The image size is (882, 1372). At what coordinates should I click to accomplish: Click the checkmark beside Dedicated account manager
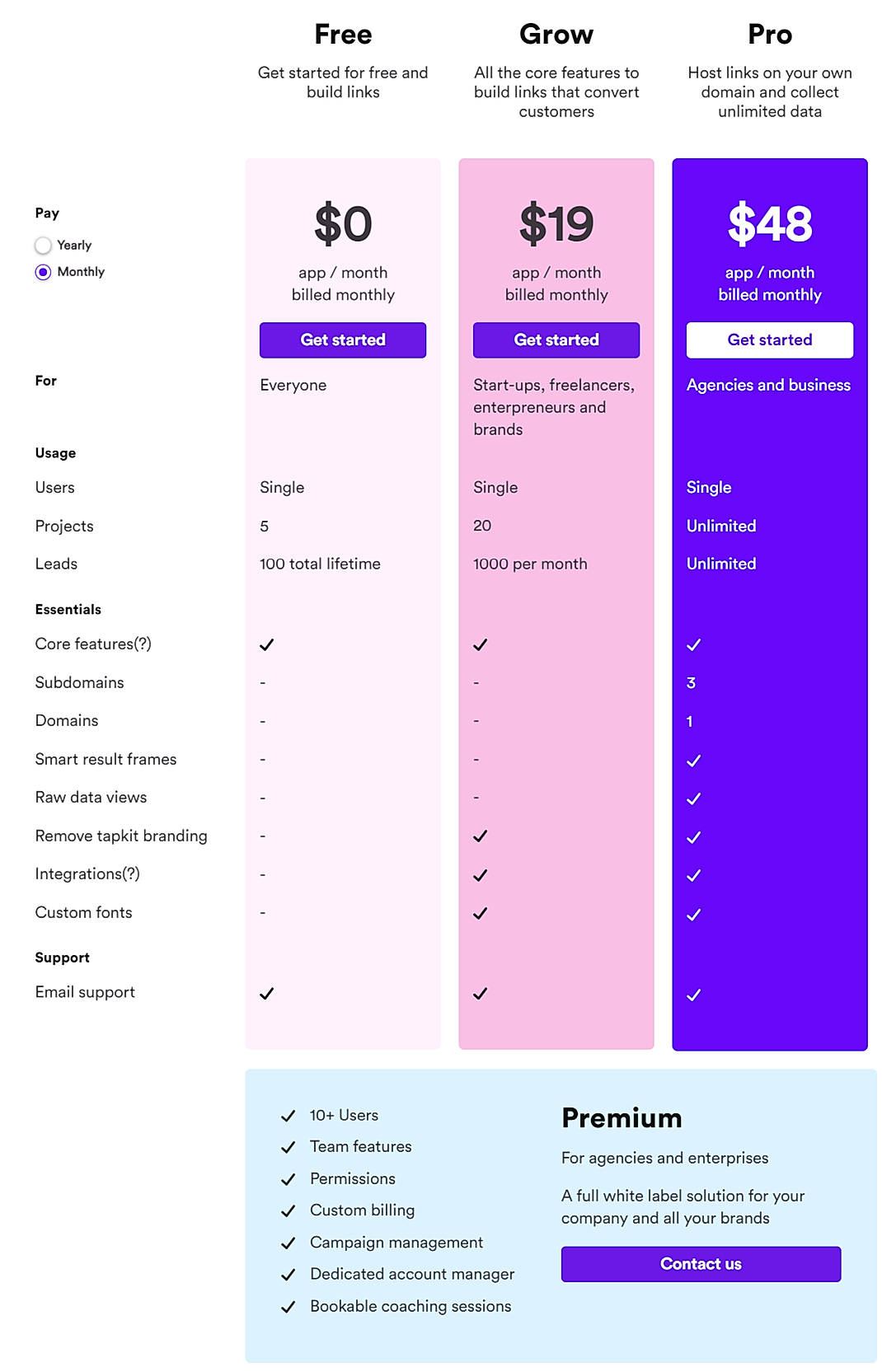[288, 1274]
